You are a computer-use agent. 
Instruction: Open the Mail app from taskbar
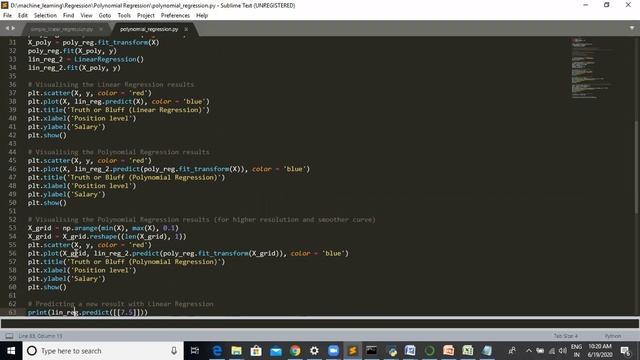276,351
